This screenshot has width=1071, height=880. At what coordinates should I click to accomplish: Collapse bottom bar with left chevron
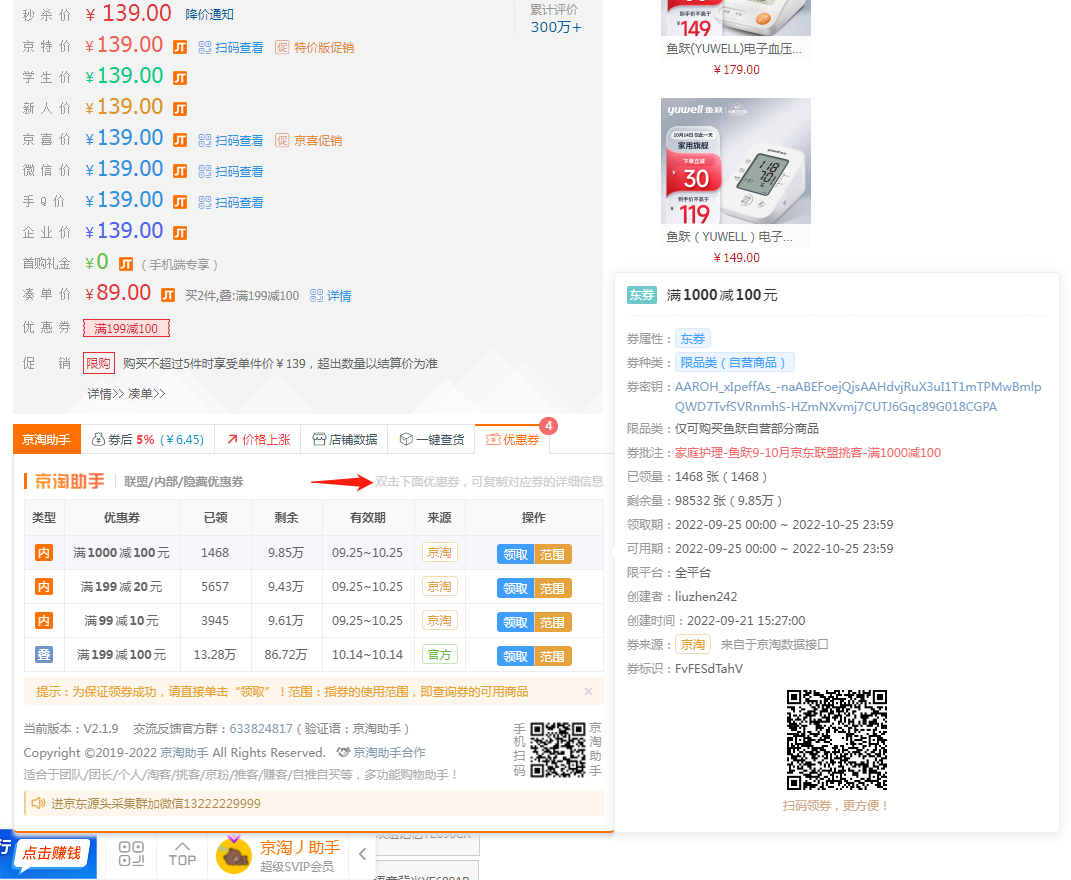pyautogui.click(x=363, y=854)
